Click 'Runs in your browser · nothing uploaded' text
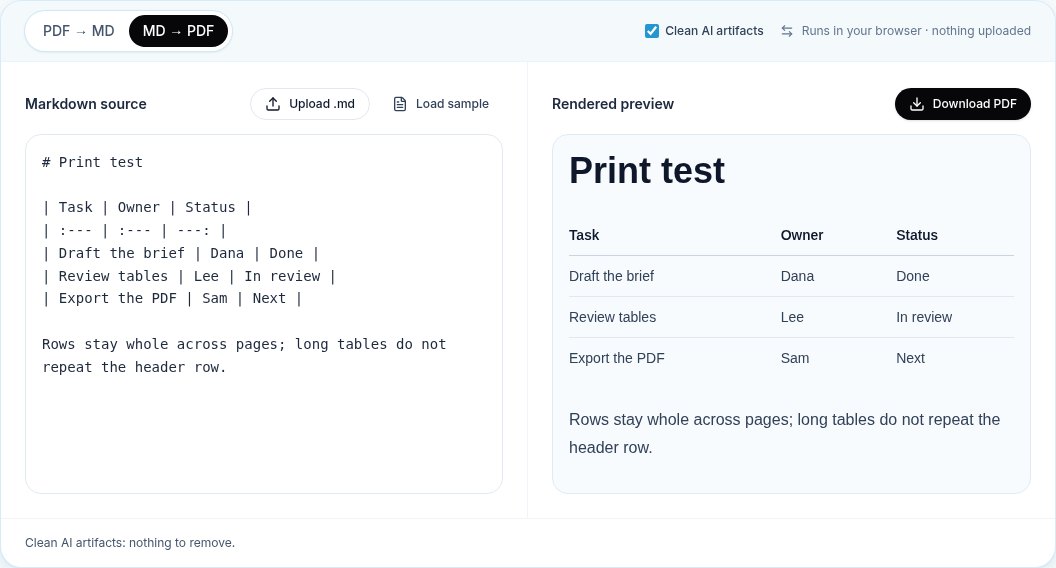 [x=916, y=31]
